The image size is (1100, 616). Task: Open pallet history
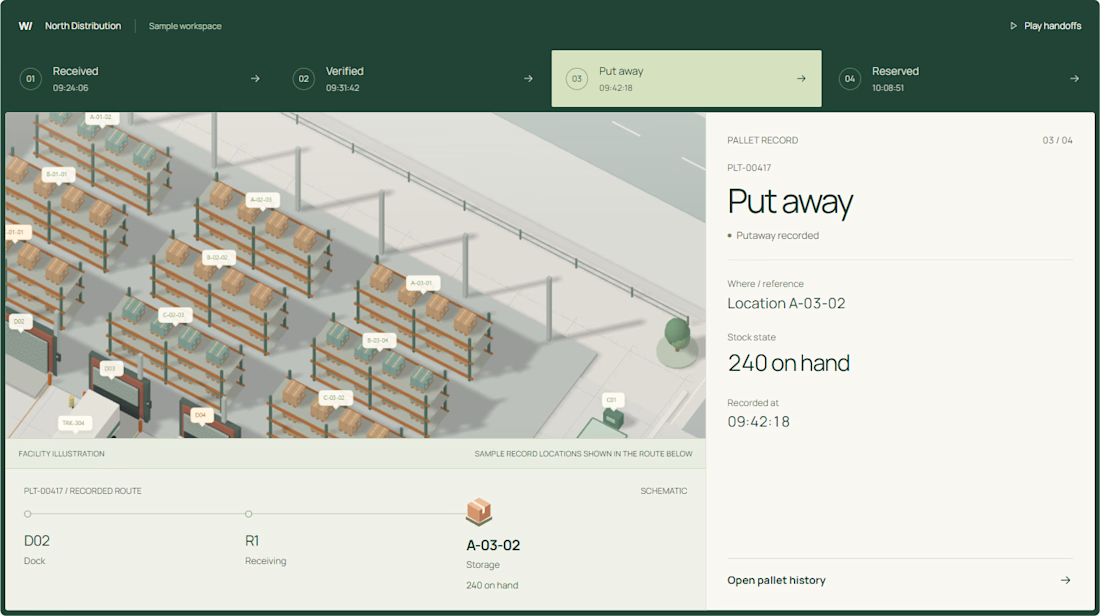click(899, 580)
